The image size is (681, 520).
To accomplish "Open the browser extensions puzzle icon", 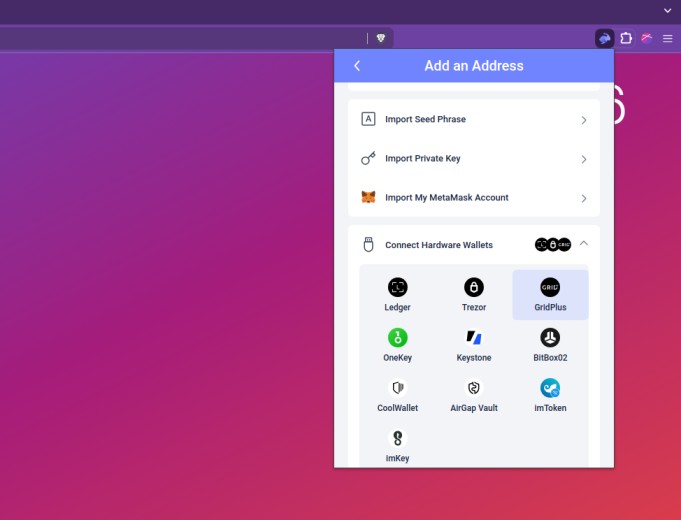I will point(626,38).
